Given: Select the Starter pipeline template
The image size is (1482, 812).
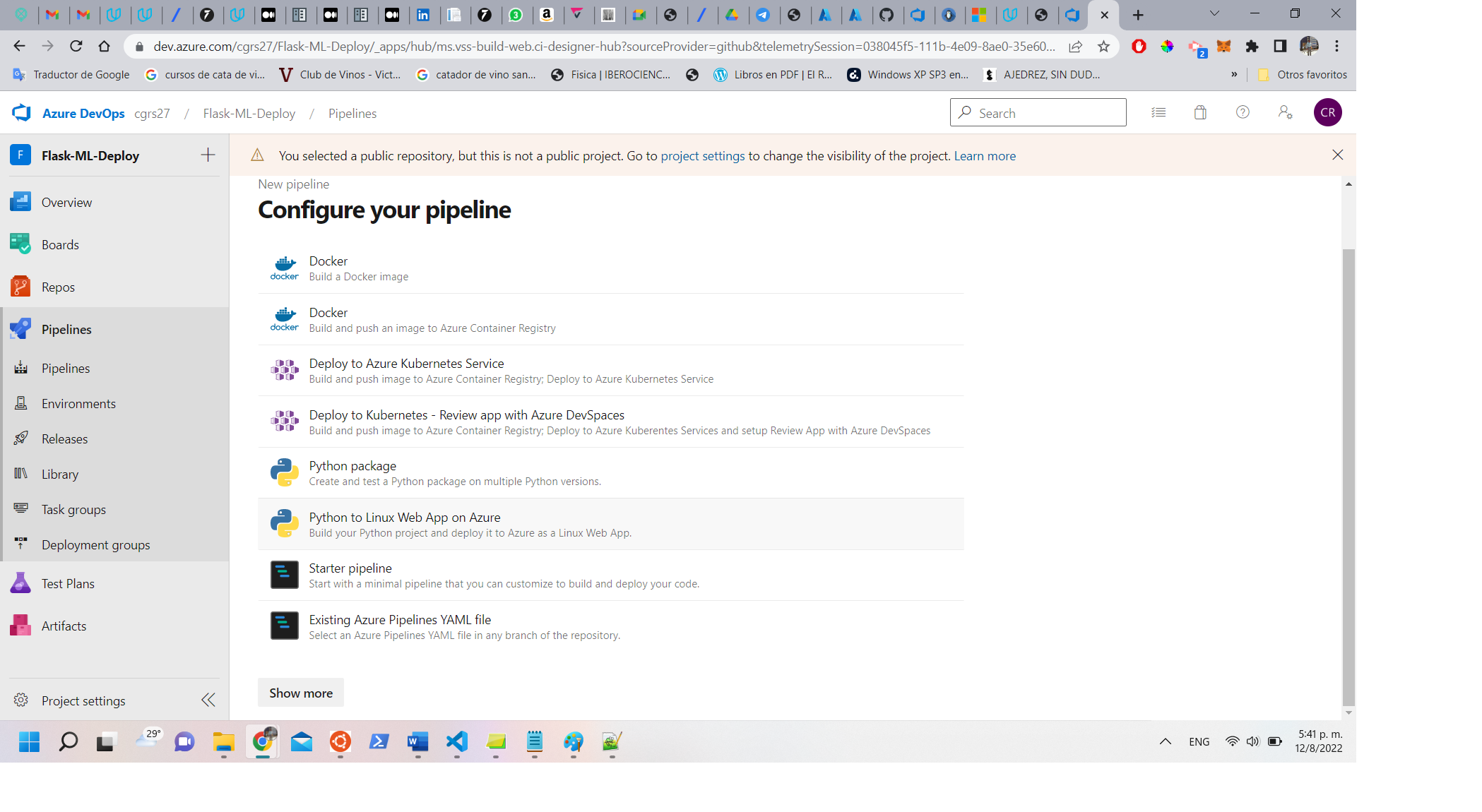Looking at the screenshot, I should coord(350,568).
